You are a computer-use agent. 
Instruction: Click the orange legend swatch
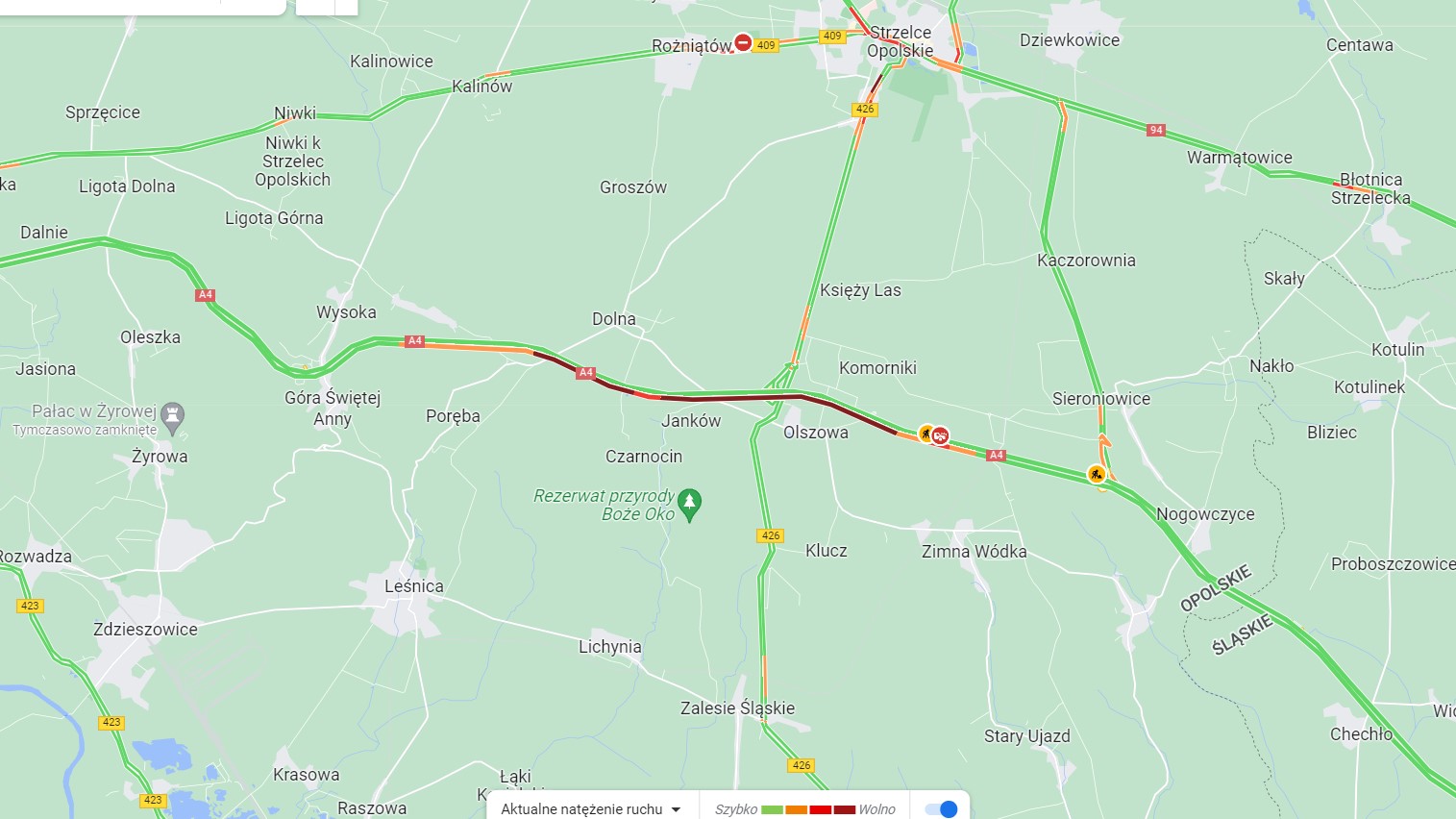pyautogui.click(x=796, y=809)
